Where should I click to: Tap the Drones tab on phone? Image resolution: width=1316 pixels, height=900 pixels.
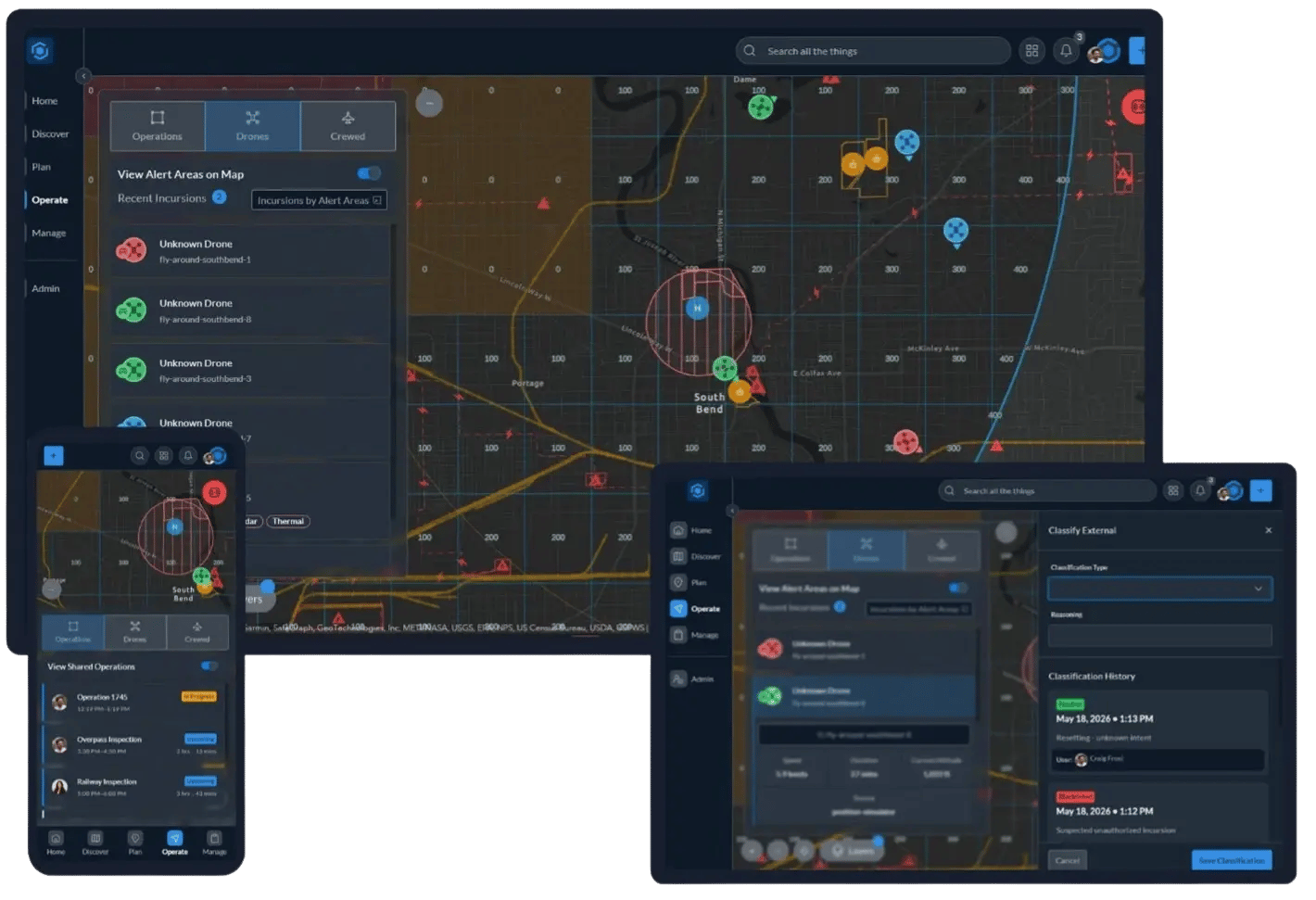[x=134, y=631]
